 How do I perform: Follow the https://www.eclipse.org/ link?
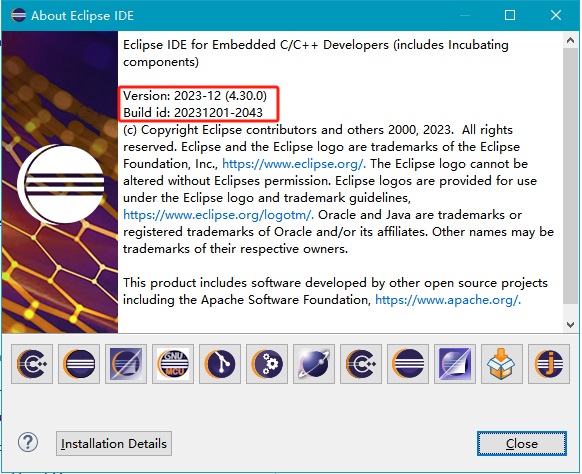pos(294,164)
